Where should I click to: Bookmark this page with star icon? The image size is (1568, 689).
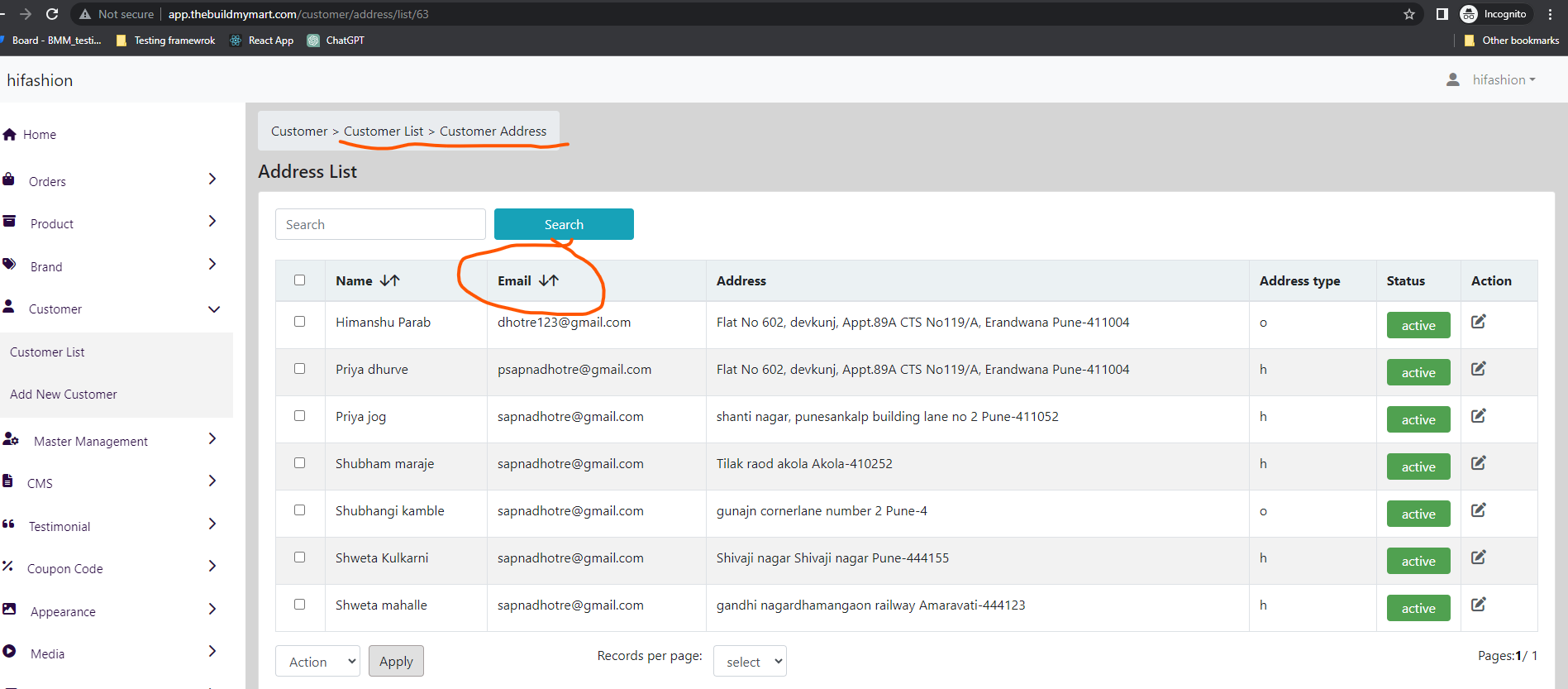[1409, 14]
